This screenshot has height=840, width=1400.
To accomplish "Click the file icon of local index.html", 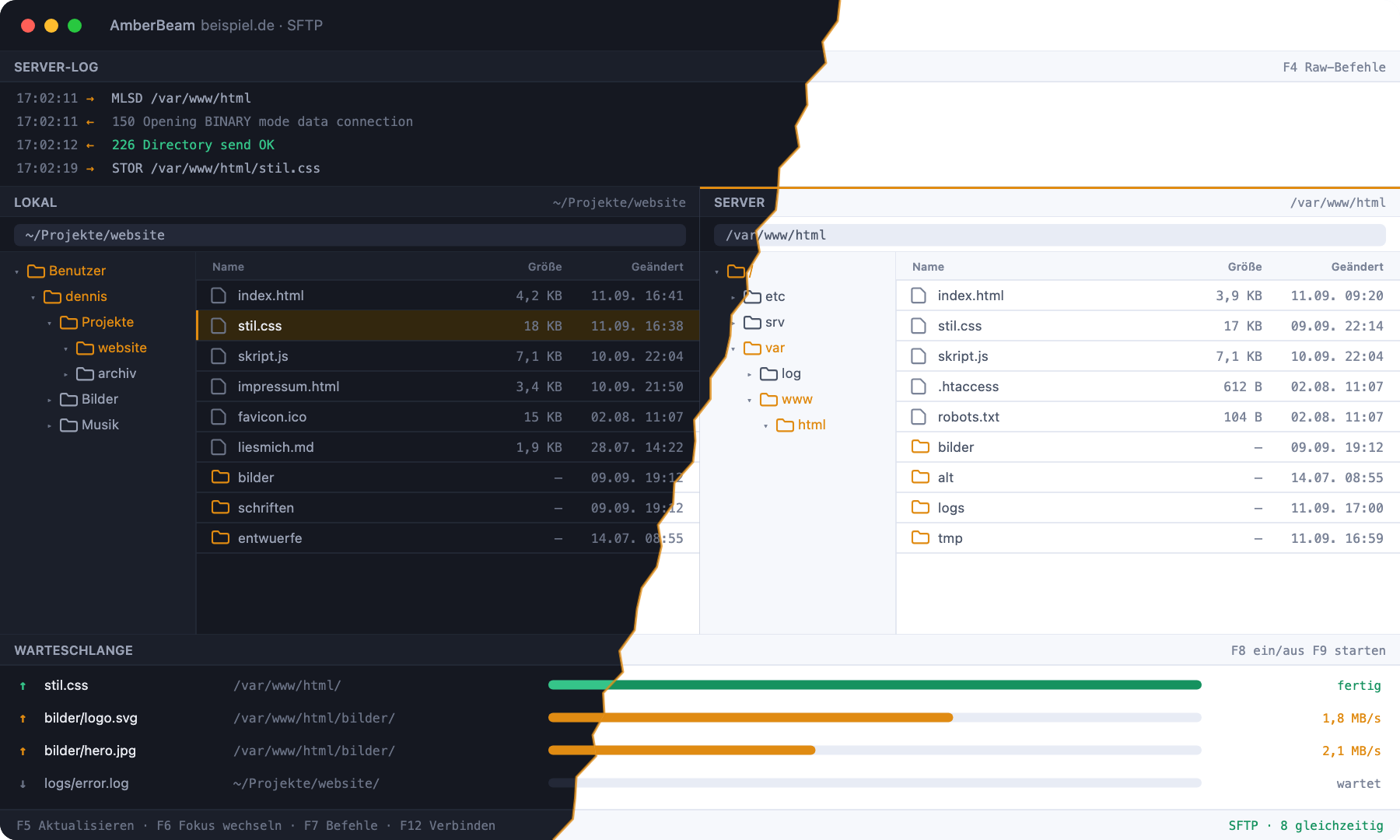I will click(x=219, y=296).
